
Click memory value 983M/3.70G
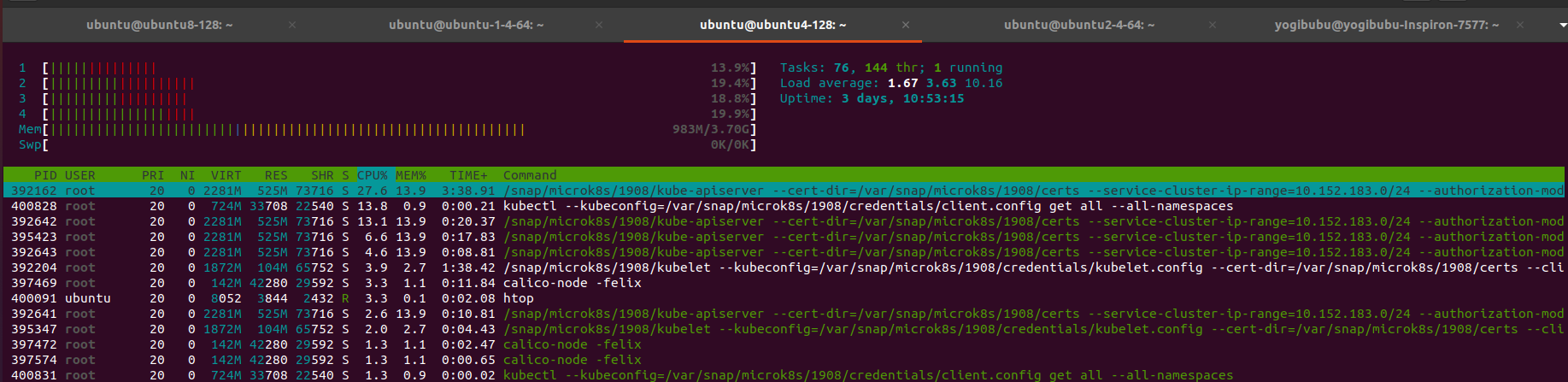[x=711, y=129]
